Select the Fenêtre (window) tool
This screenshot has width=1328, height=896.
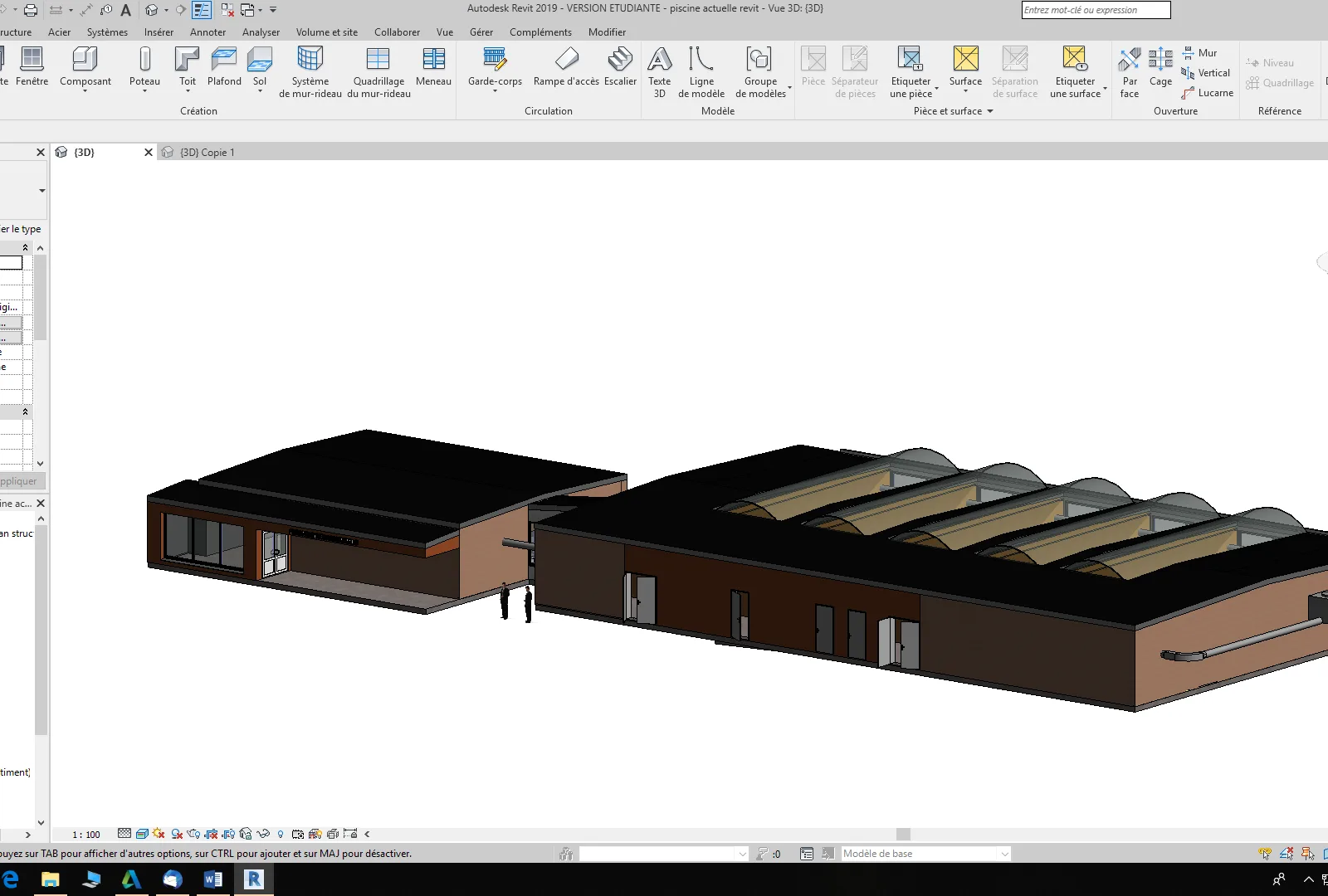pos(32,66)
